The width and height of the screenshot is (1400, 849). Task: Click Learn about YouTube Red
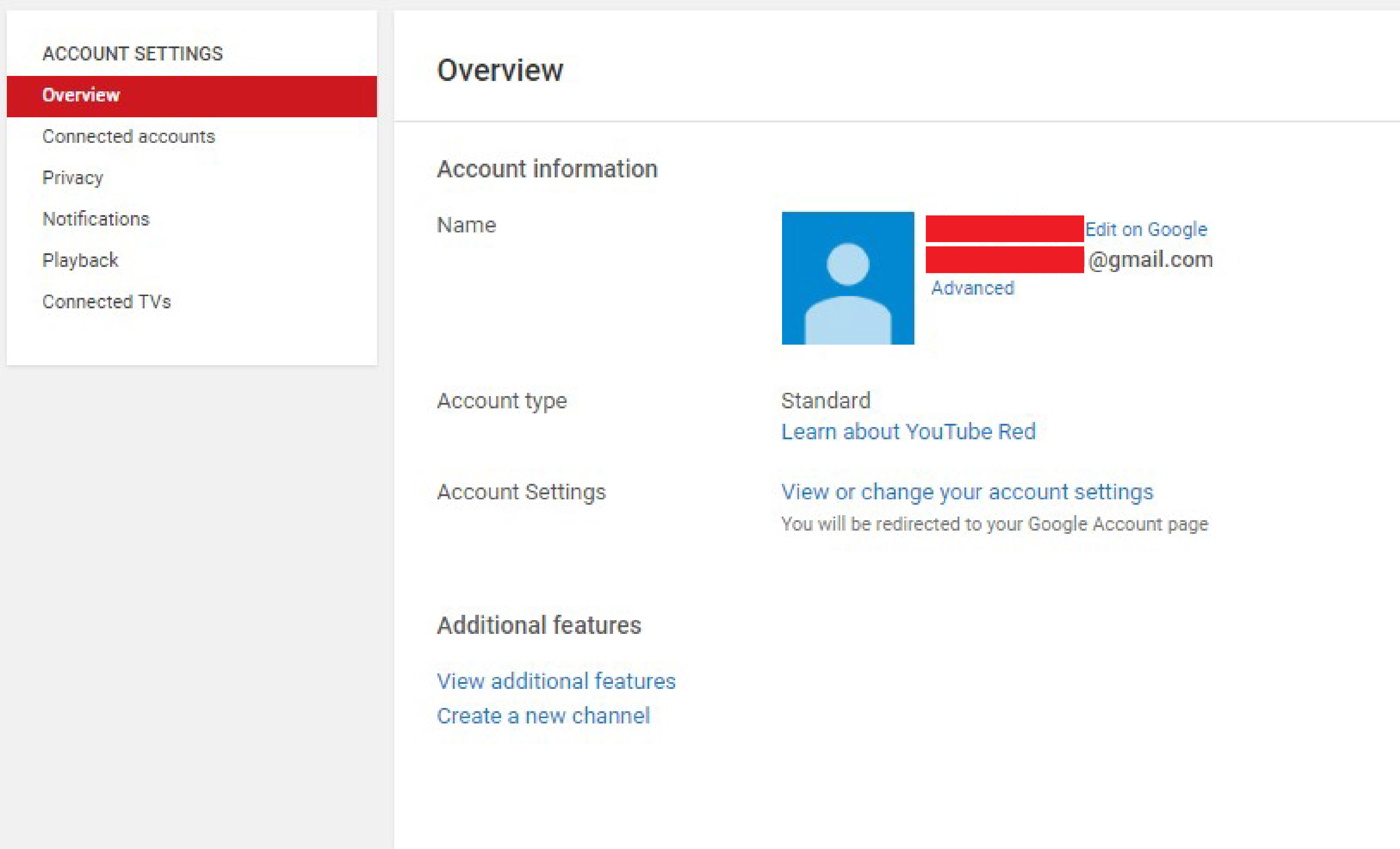908,432
